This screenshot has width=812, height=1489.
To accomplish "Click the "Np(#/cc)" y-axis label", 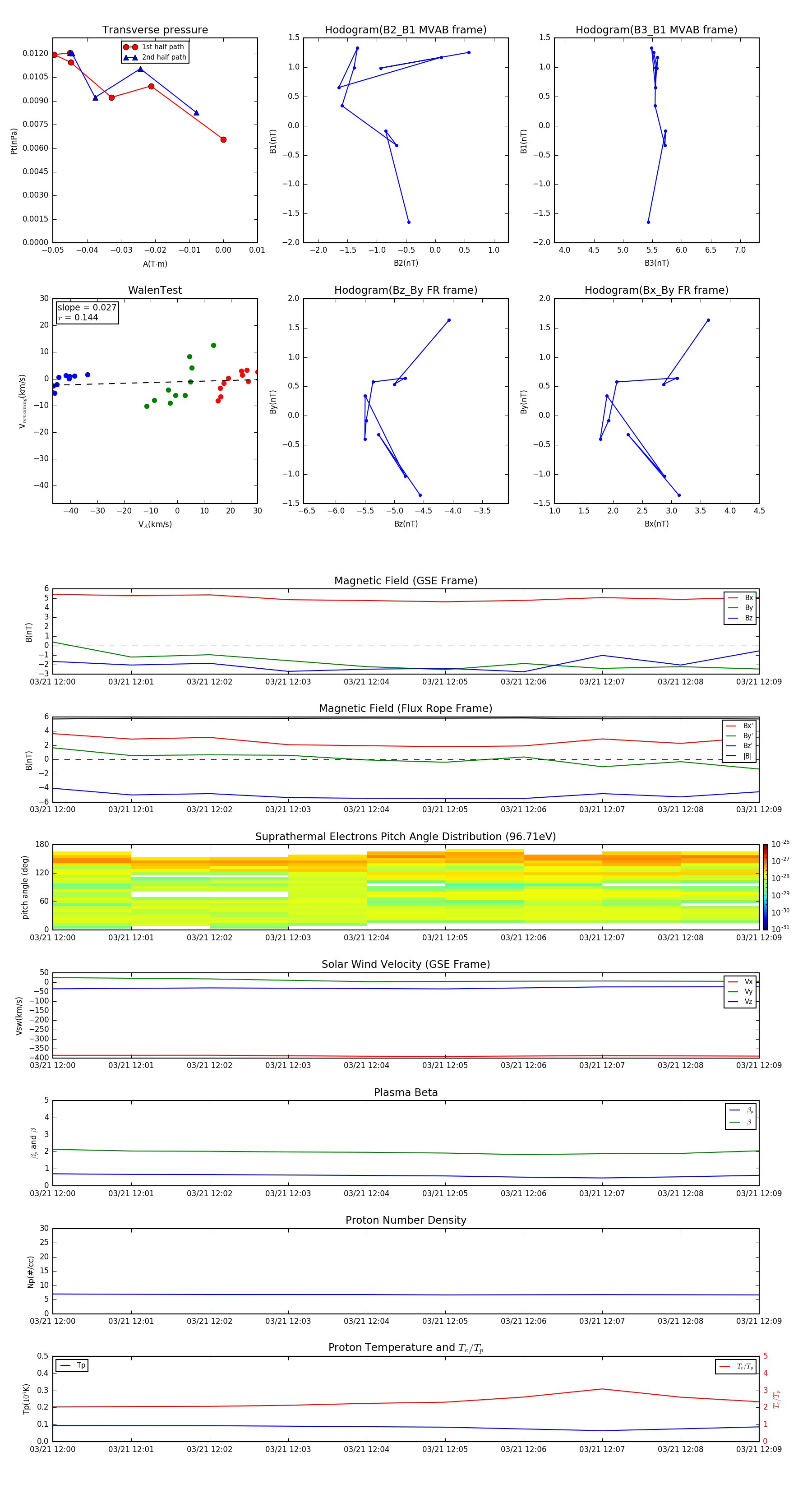I will (x=31, y=1271).
